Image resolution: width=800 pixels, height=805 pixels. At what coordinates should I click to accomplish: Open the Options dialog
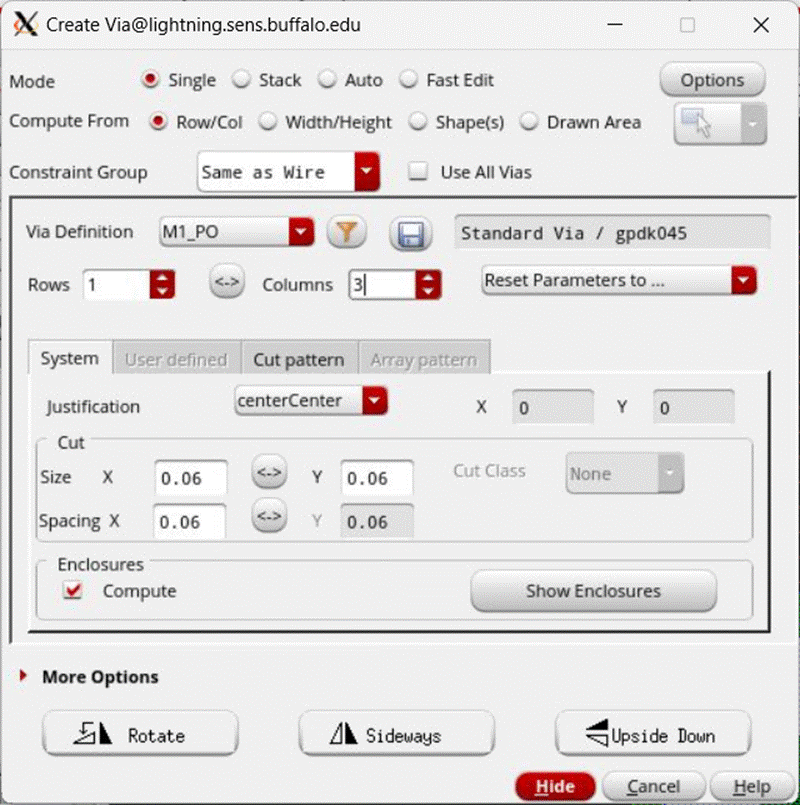711,80
